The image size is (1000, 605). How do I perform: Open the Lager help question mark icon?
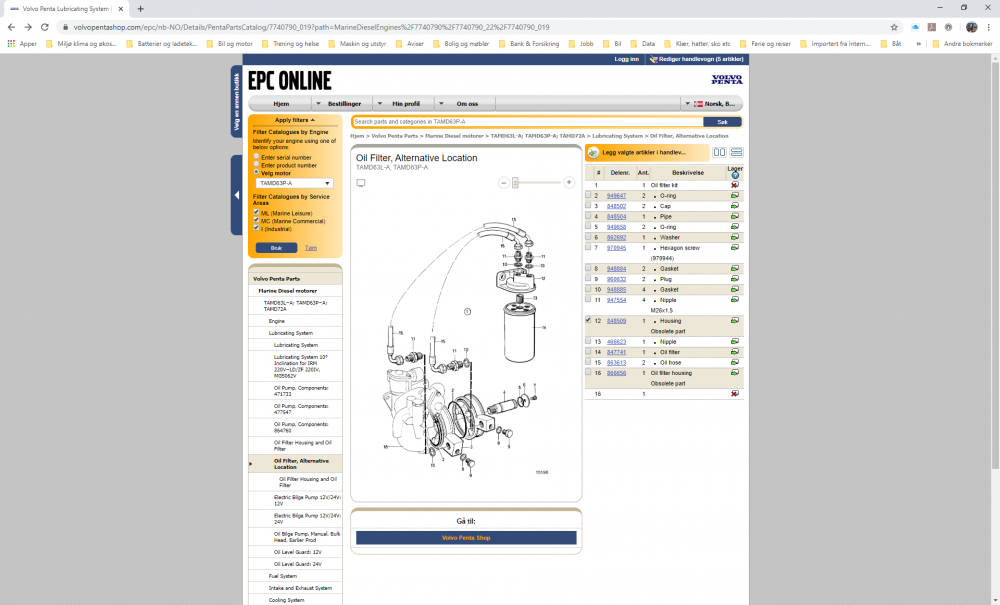click(735, 175)
